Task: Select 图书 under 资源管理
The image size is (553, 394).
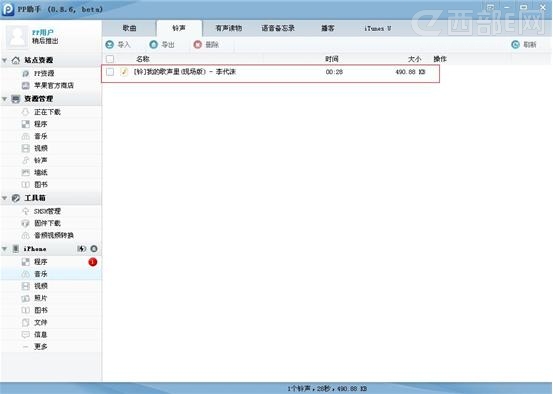Action: point(51,184)
